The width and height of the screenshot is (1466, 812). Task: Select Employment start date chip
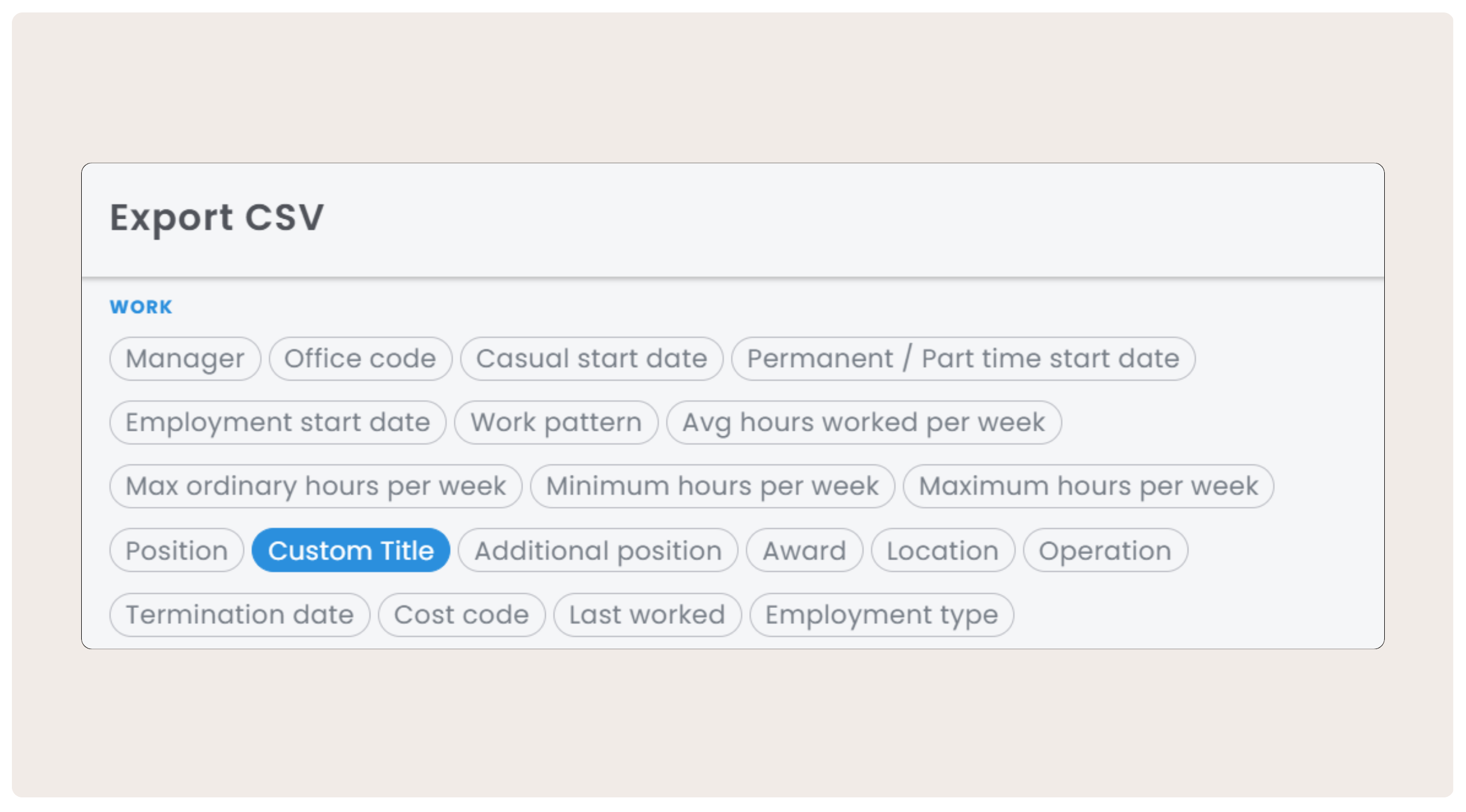click(x=278, y=422)
